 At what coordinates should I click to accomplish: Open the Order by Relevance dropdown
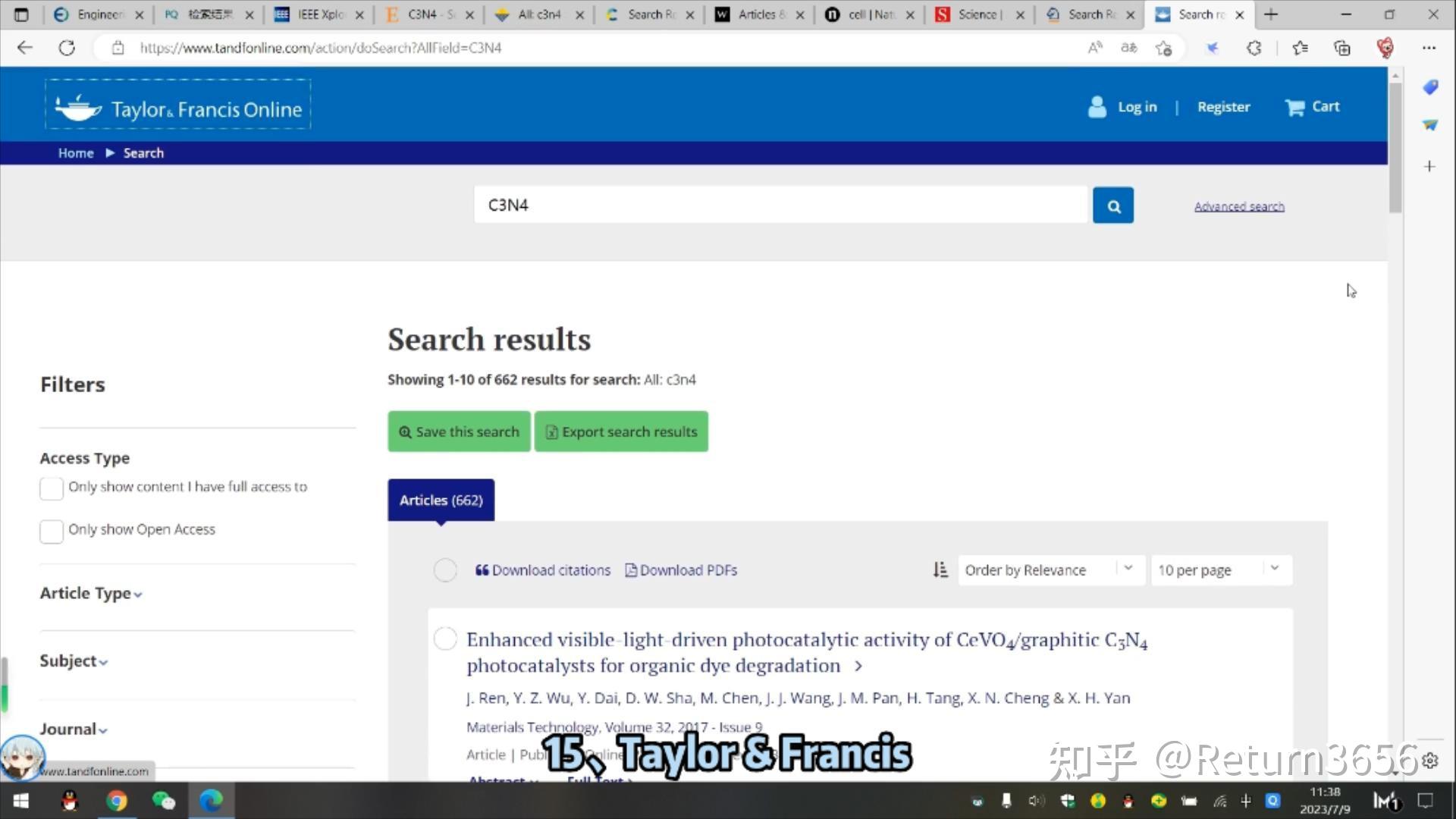(x=1050, y=570)
